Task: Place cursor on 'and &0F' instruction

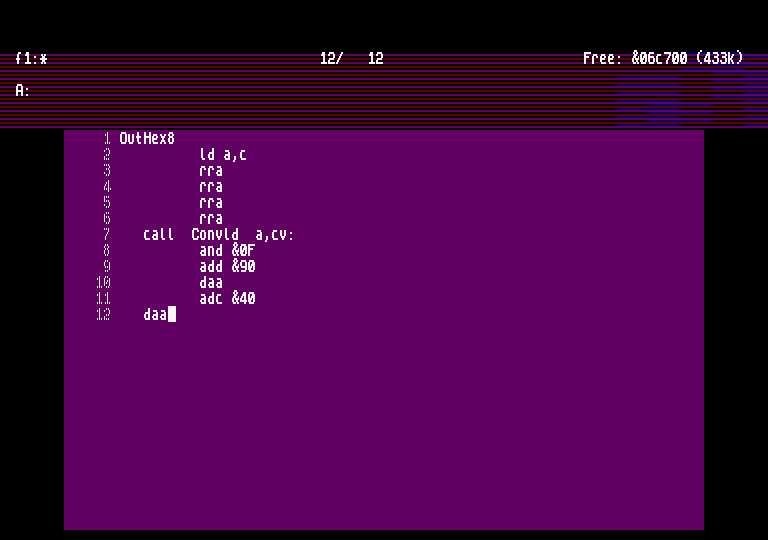Action: 227,251
